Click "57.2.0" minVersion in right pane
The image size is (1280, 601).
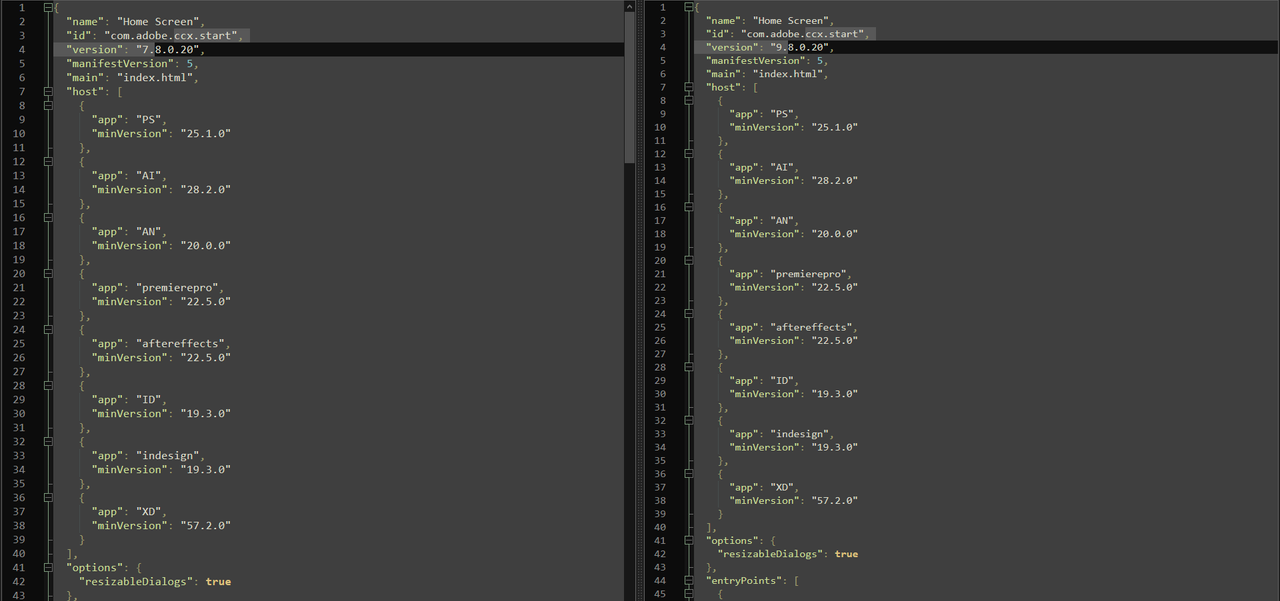click(x=833, y=501)
